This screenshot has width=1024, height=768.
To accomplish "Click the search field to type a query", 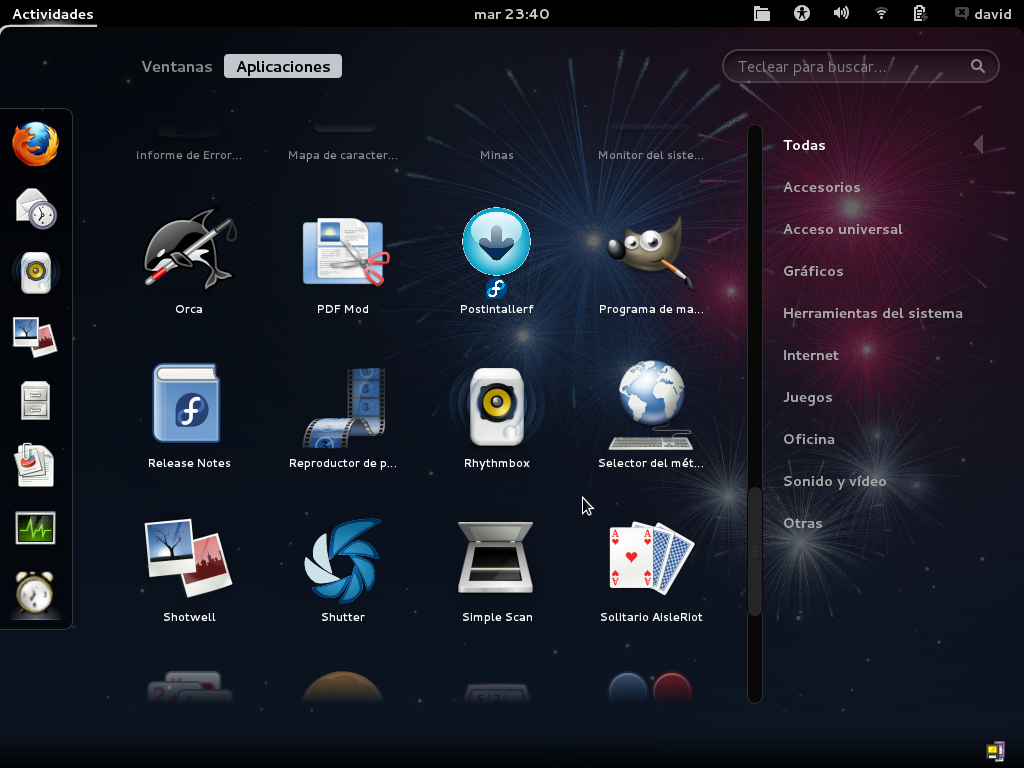I will (x=860, y=66).
